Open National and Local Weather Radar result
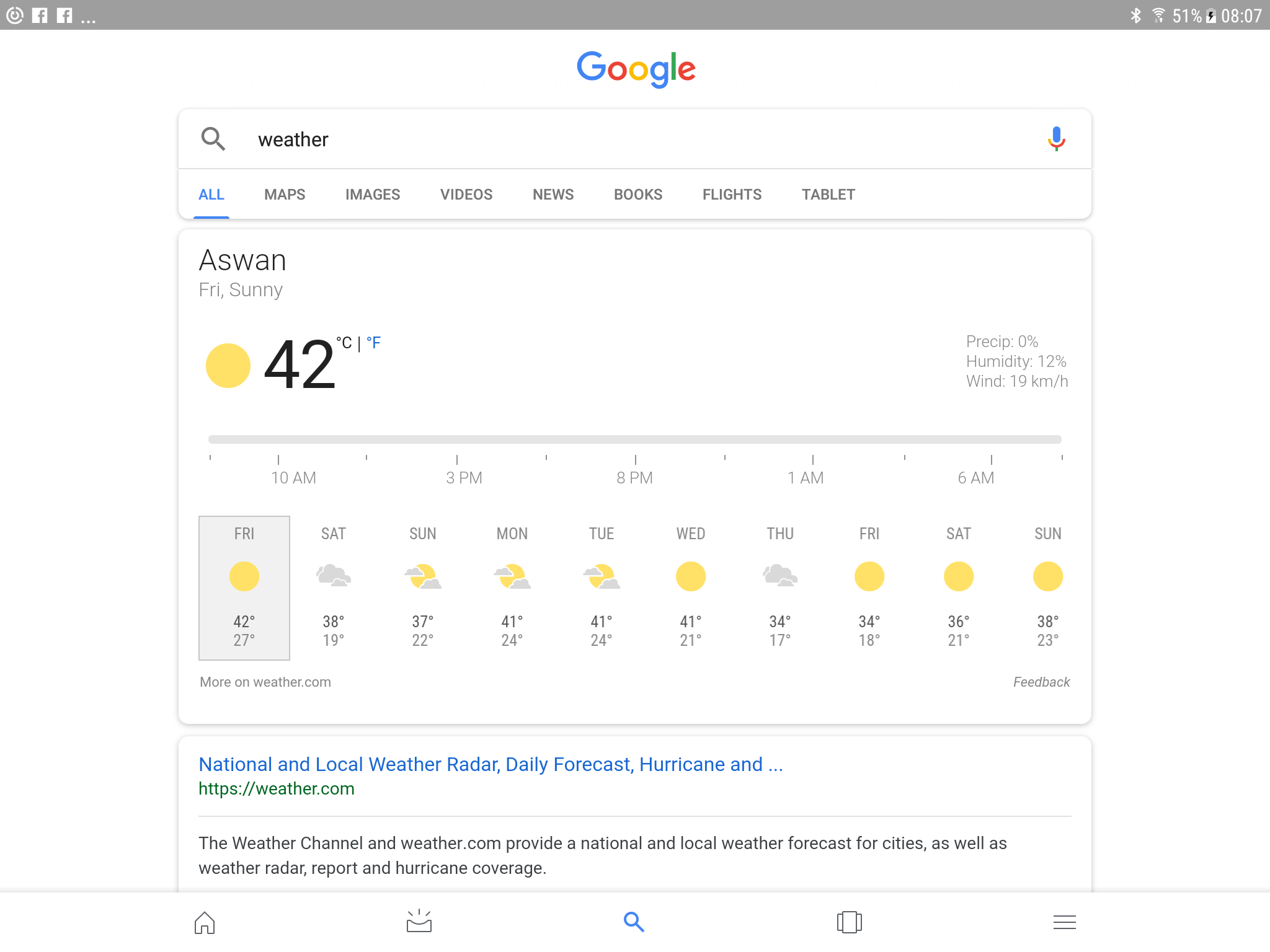 pyautogui.click(x=491, y=764)
